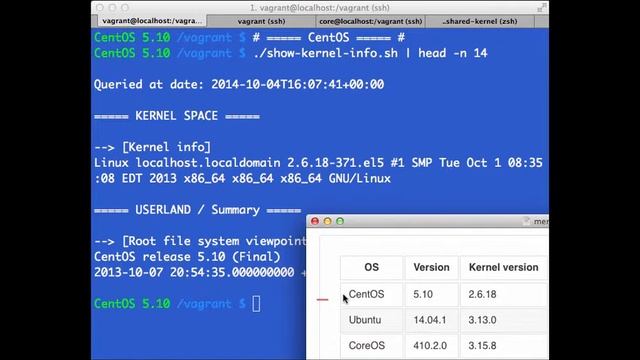This screenshot has width=640, height=360.
Task: Click the terminal title vagrant@localhost:/vagrant (ssh)
Action: pos(320,7)
